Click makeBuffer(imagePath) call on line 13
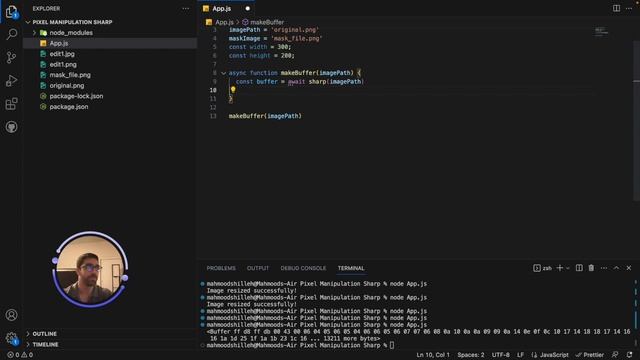The width and height of the screenshot is (640, 360). [x=265, y=116]
